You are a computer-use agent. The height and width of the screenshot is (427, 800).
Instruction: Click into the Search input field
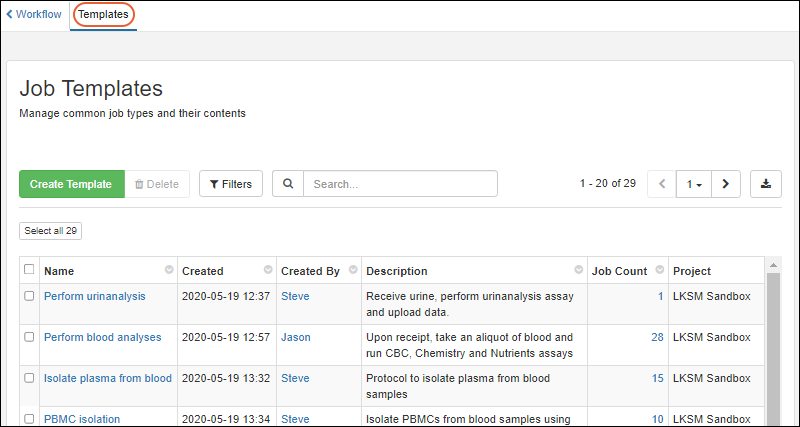coord(400,184)
